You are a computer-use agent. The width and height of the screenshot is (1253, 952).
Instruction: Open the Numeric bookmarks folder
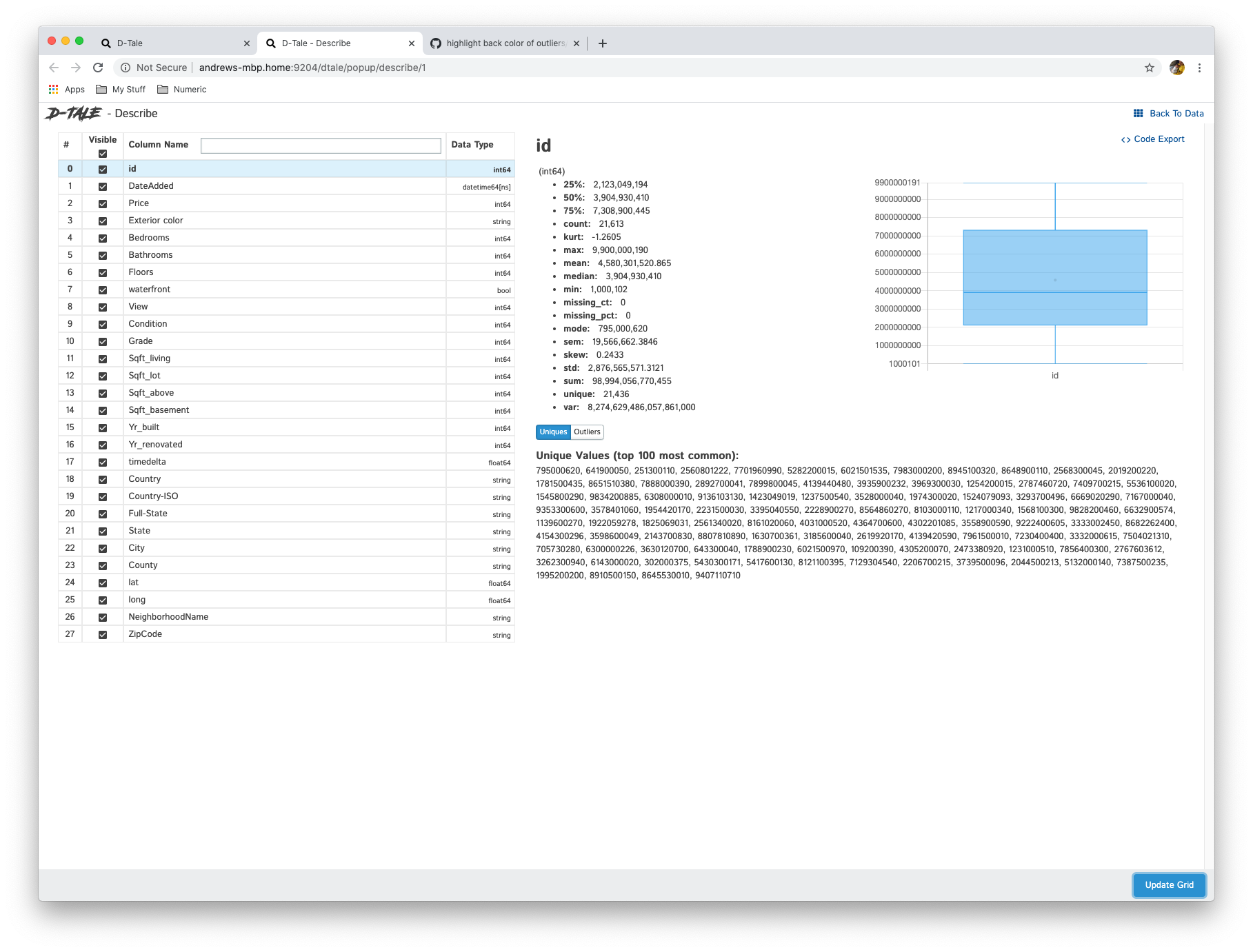point(182,89)
